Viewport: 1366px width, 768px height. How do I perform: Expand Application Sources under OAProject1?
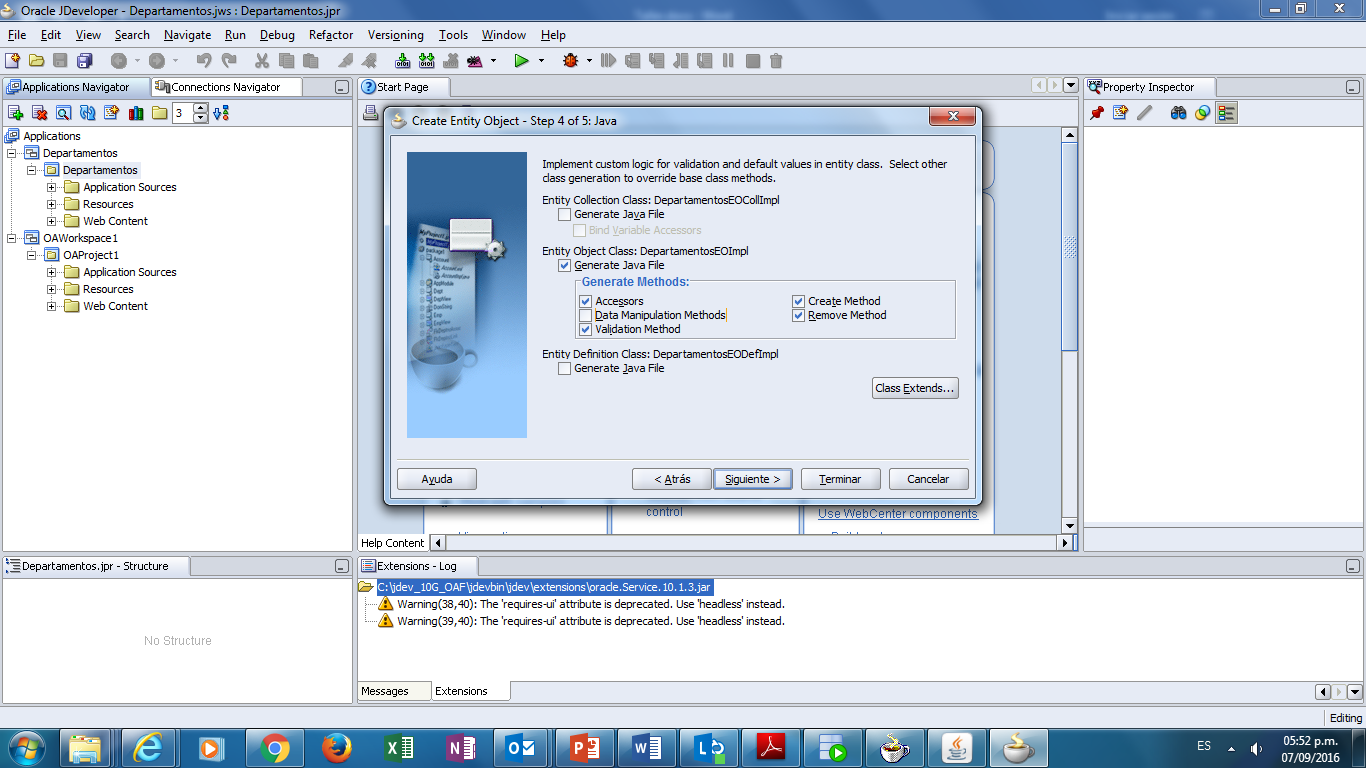52,272
